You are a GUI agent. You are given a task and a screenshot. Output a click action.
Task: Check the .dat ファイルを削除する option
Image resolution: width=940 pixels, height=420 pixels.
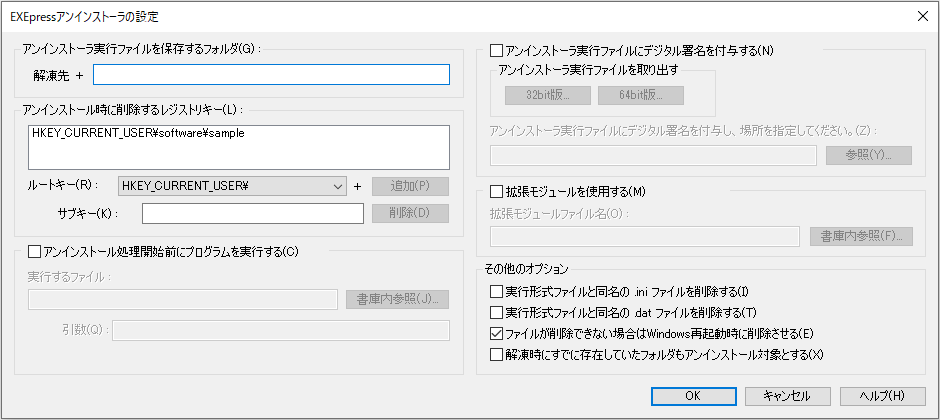(496, 312)
